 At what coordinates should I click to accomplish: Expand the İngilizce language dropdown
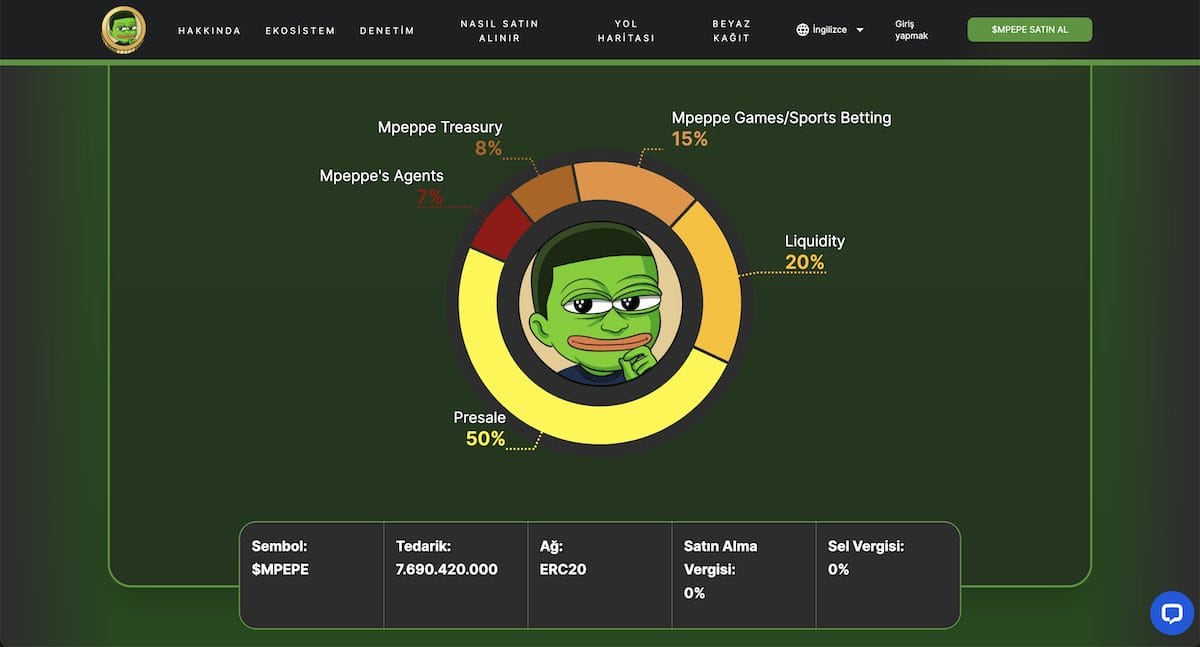click(828, 29)
